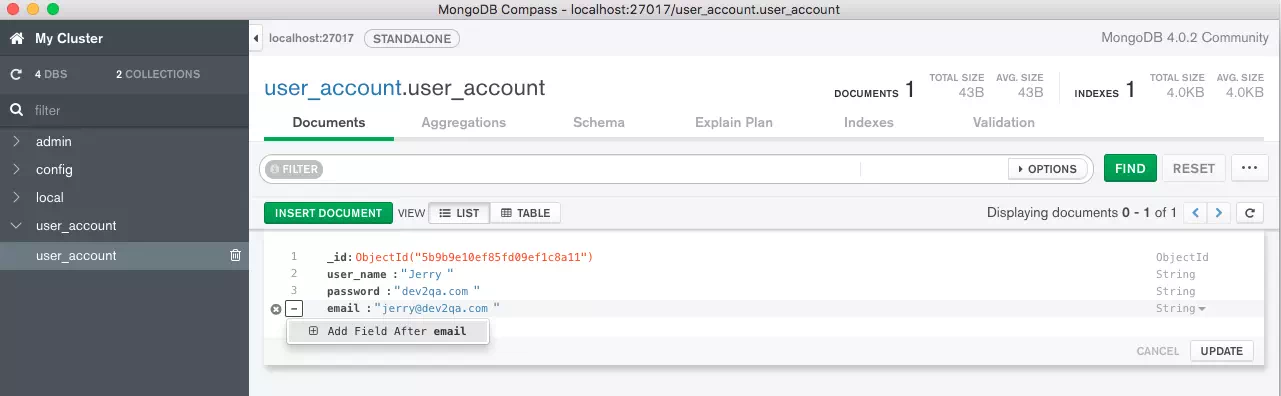
Task: Click the RESET button
Action: click(x=1194, y=168)
